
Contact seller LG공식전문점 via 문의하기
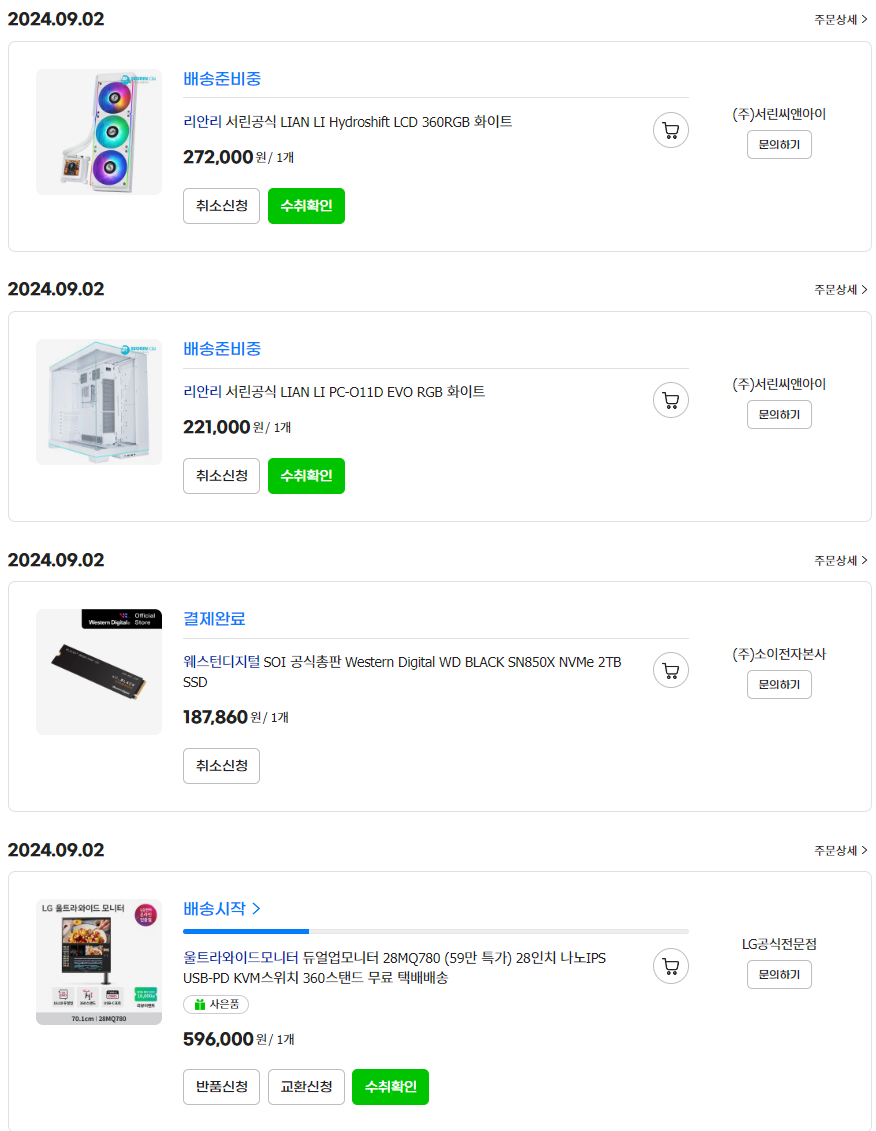(779, 975)
